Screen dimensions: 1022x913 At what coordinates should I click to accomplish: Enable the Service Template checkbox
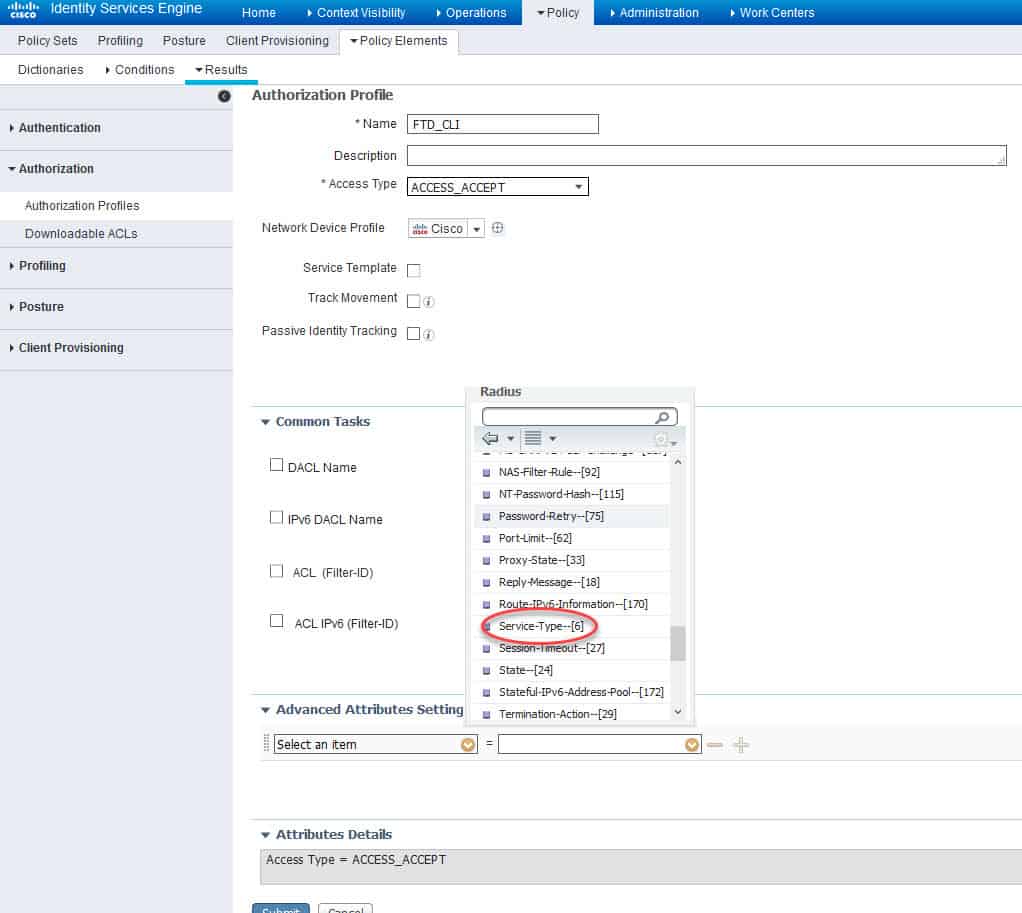[413, 270]
